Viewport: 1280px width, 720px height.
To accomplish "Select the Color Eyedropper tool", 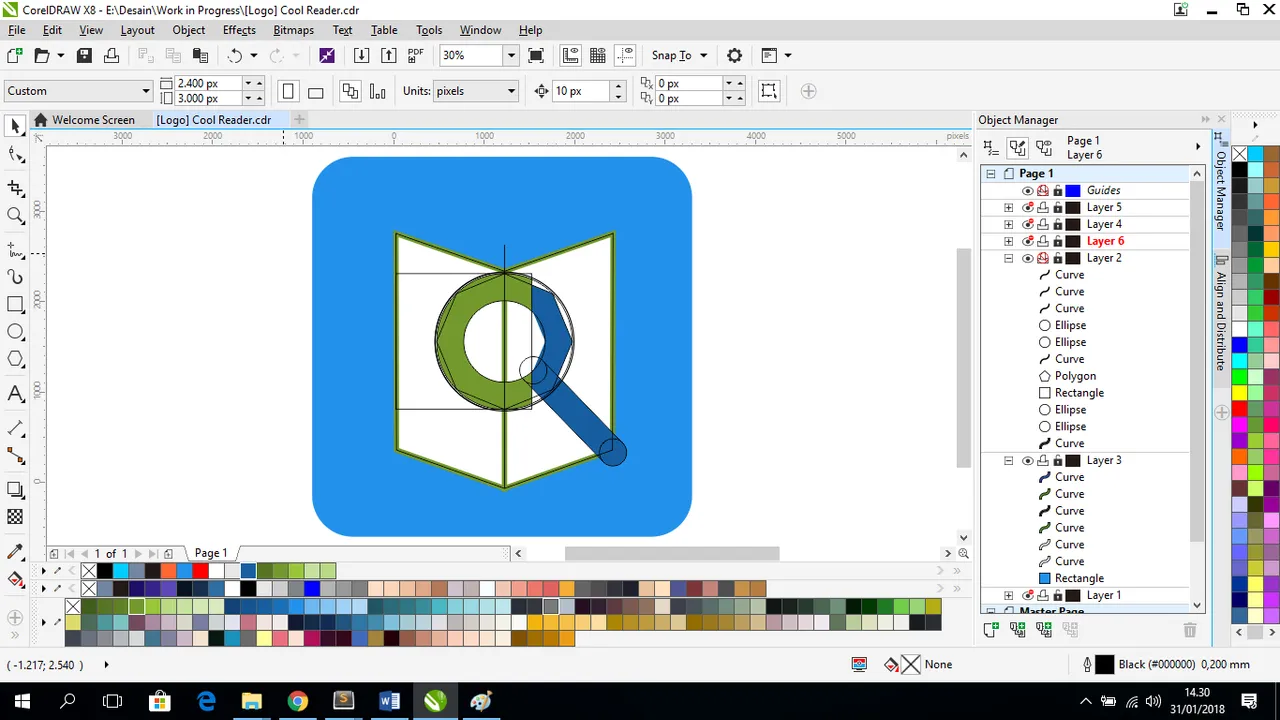I will [15, 551].
